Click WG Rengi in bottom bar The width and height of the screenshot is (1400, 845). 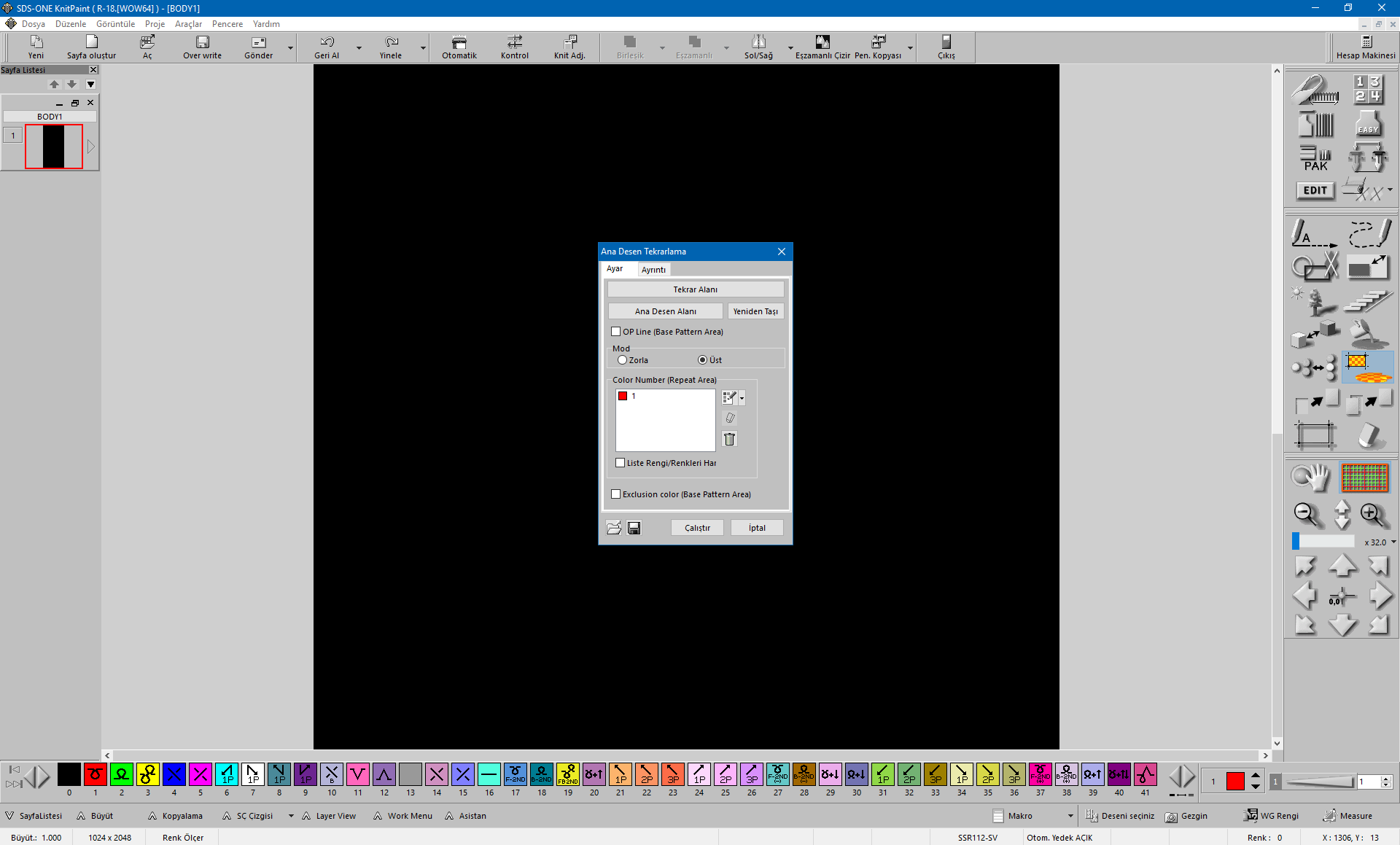point(1272,816)
